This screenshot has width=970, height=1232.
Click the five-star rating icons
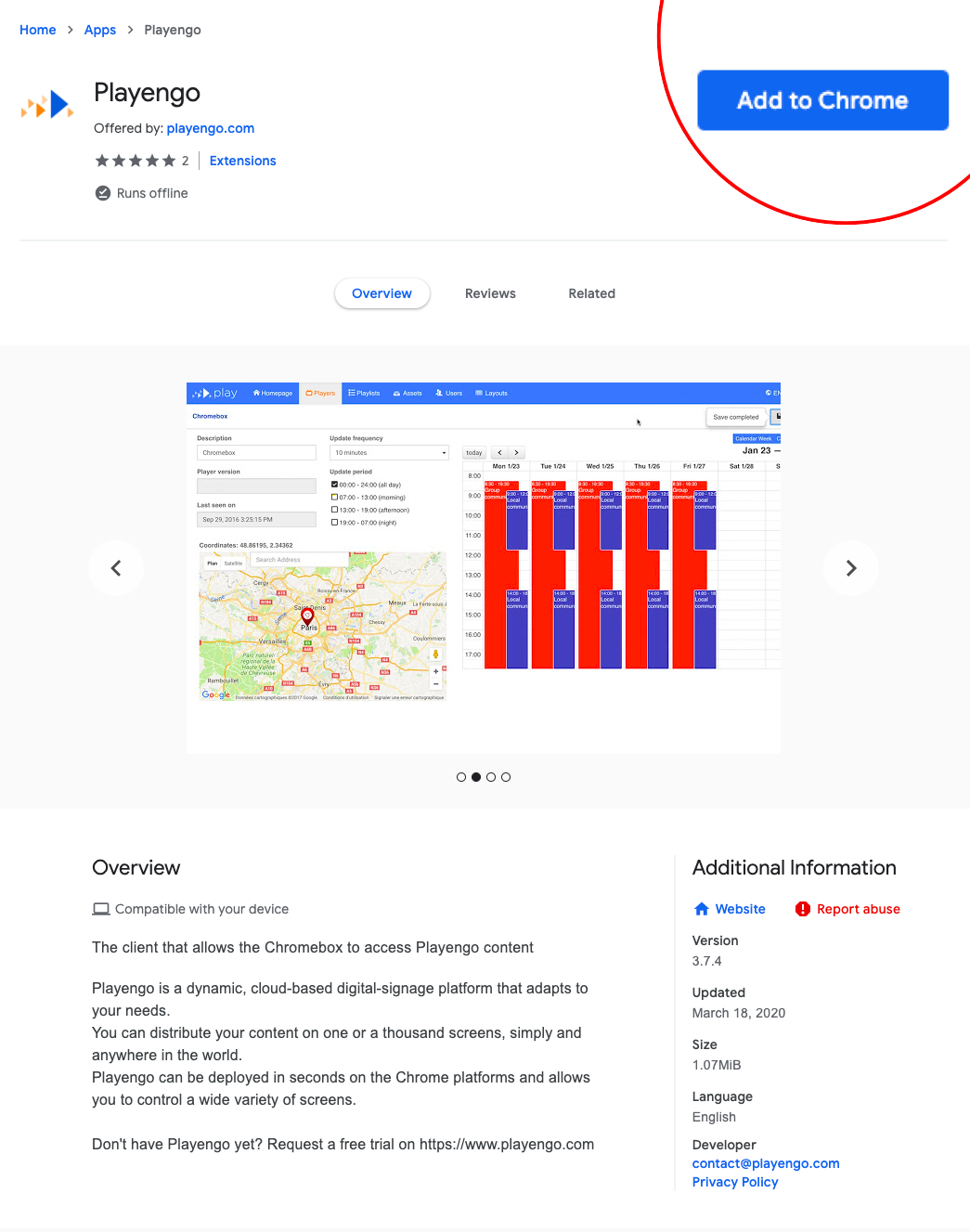click(136, 161)
